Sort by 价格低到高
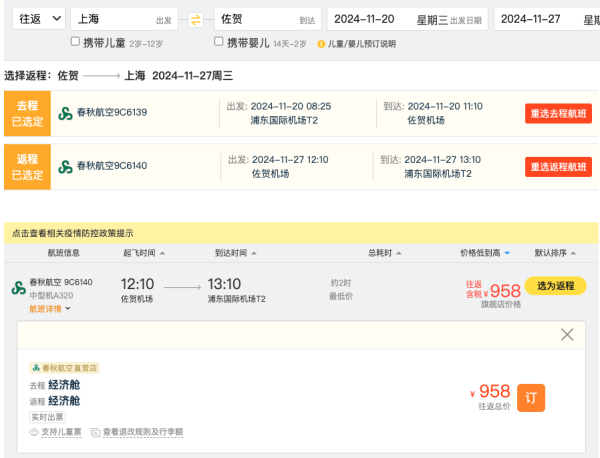Image resolution: width=600 pixels, height=458 pixels. click(x=485, y=253)
